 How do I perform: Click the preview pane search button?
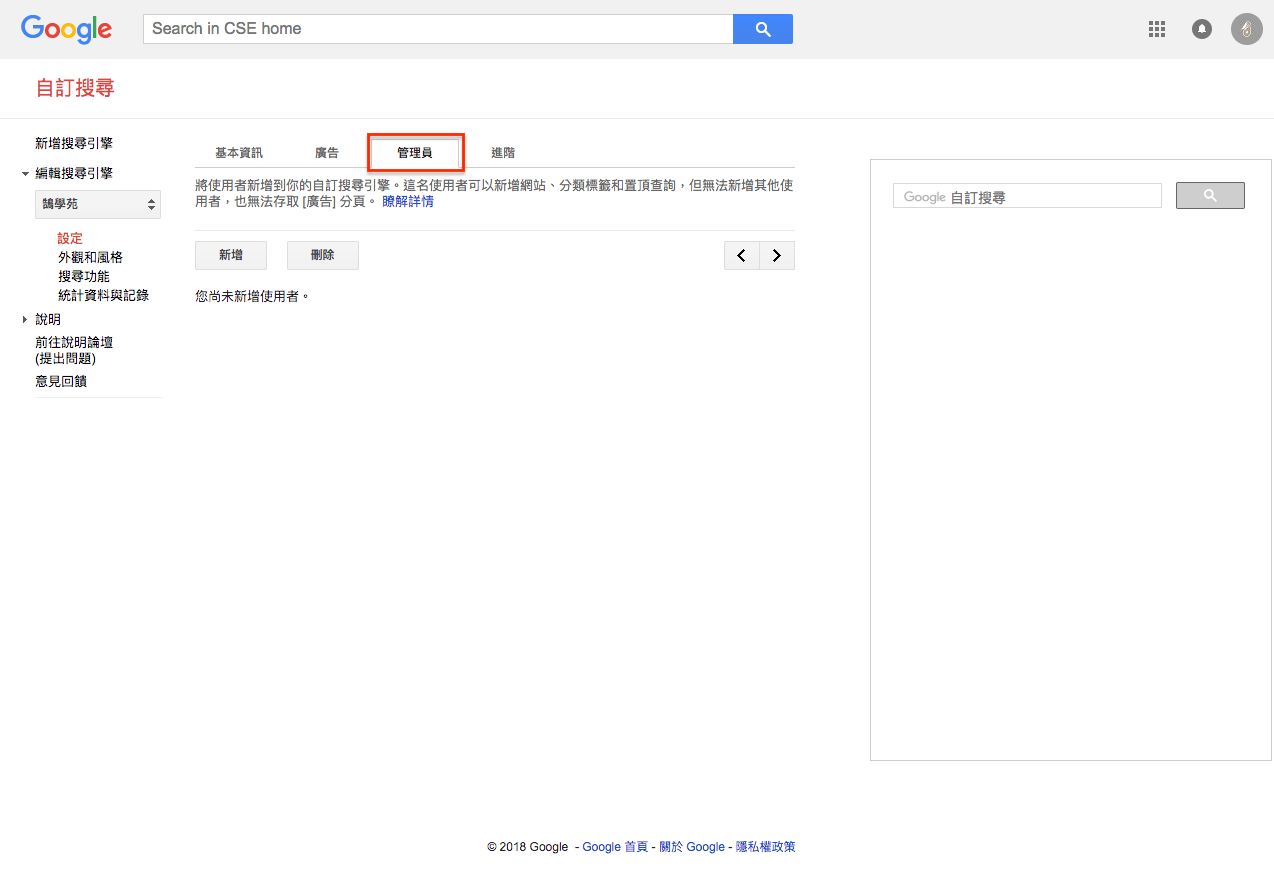[x=1209, y=196]
